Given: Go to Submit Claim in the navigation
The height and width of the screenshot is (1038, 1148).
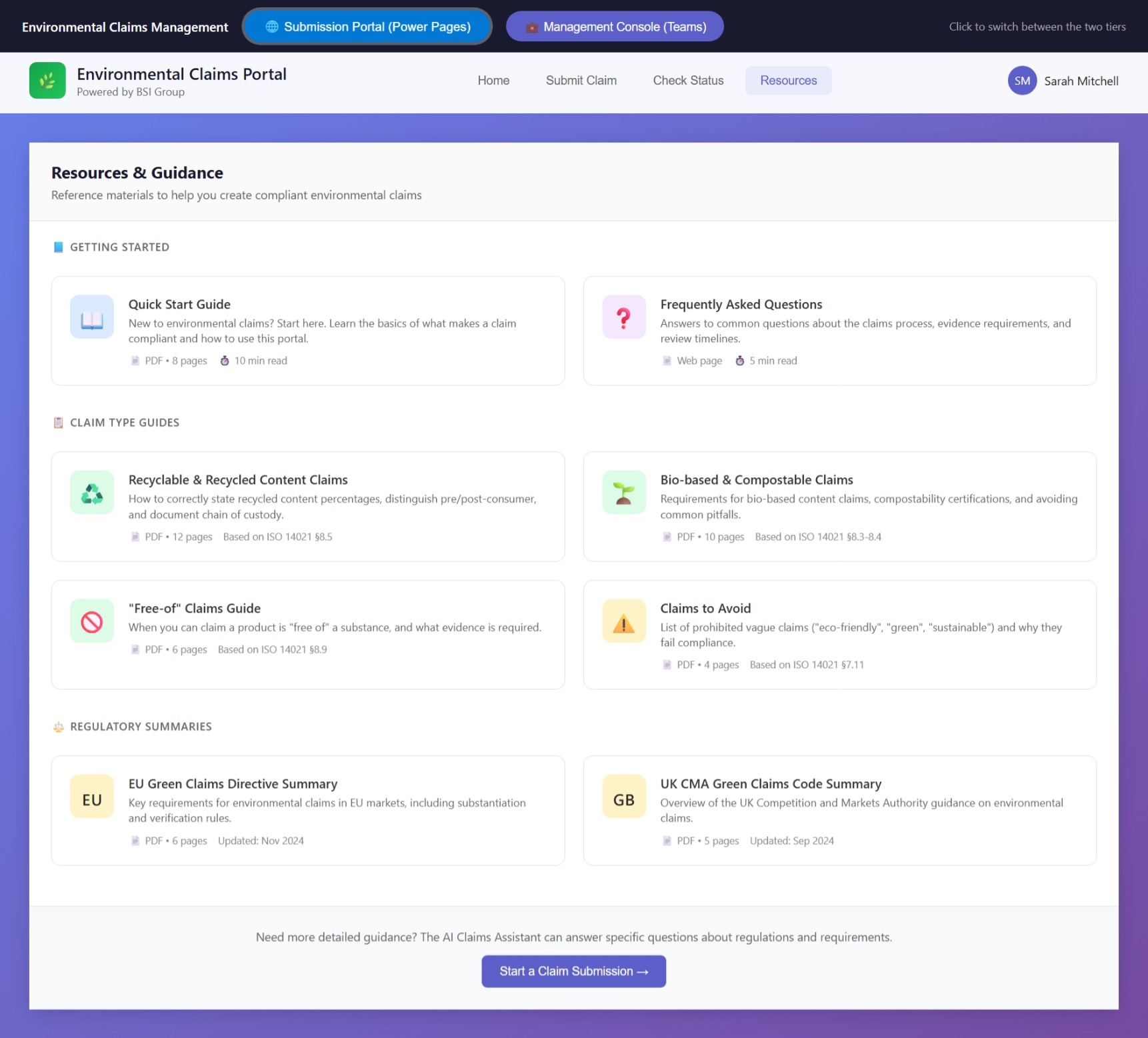Looking at the screenshot, I should pyautogui.click(x=581, y=81).
